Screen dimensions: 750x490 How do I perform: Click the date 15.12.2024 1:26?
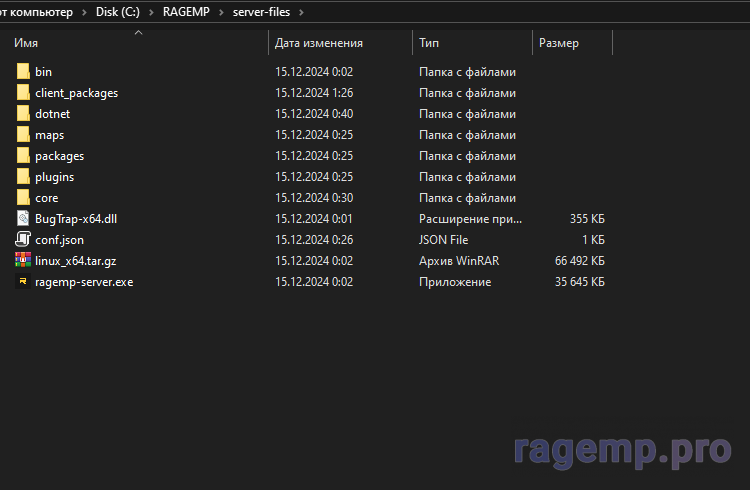[314, 93]
